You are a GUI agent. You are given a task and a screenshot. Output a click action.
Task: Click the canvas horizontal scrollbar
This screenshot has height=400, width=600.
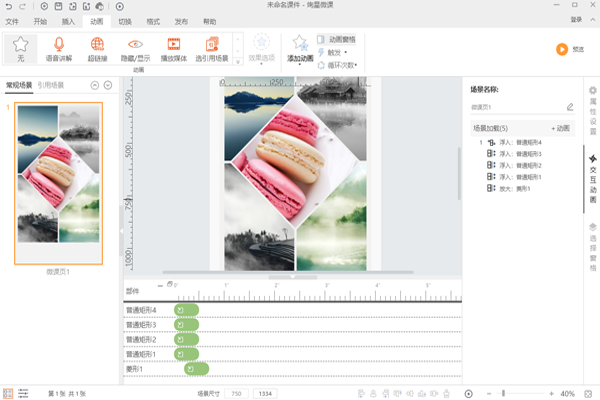(288, 272)
